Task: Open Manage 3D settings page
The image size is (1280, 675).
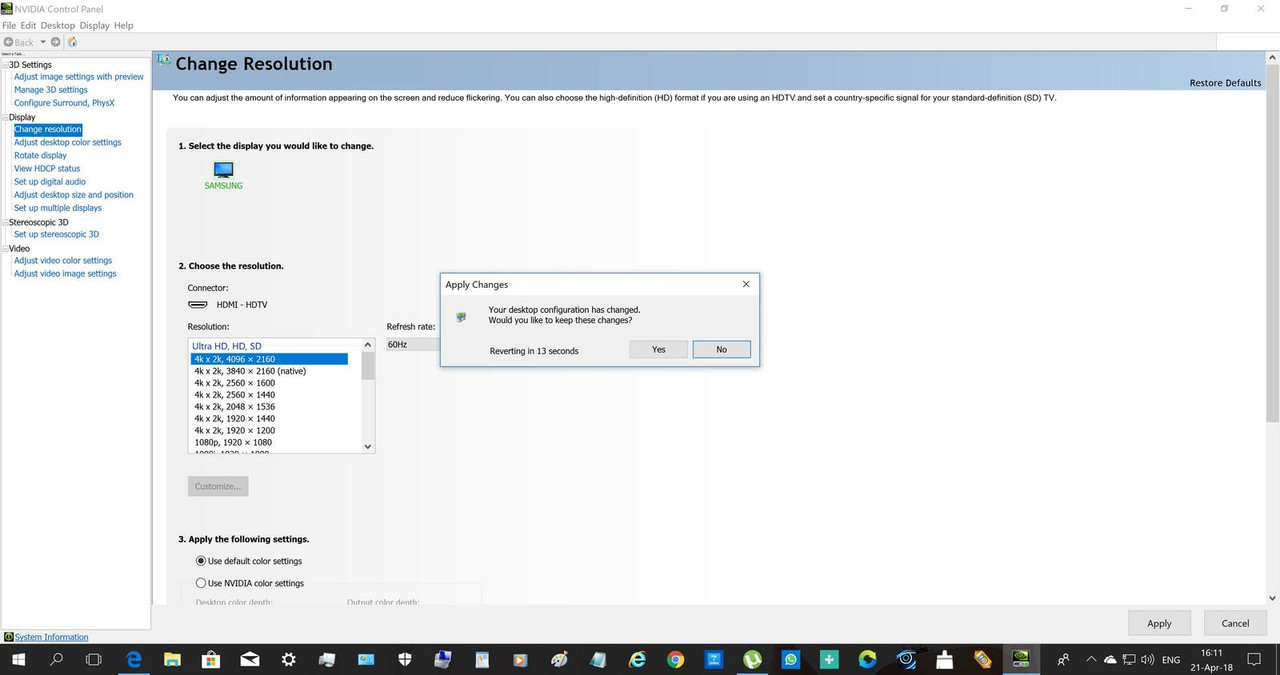Action: (x=51, y=90)
